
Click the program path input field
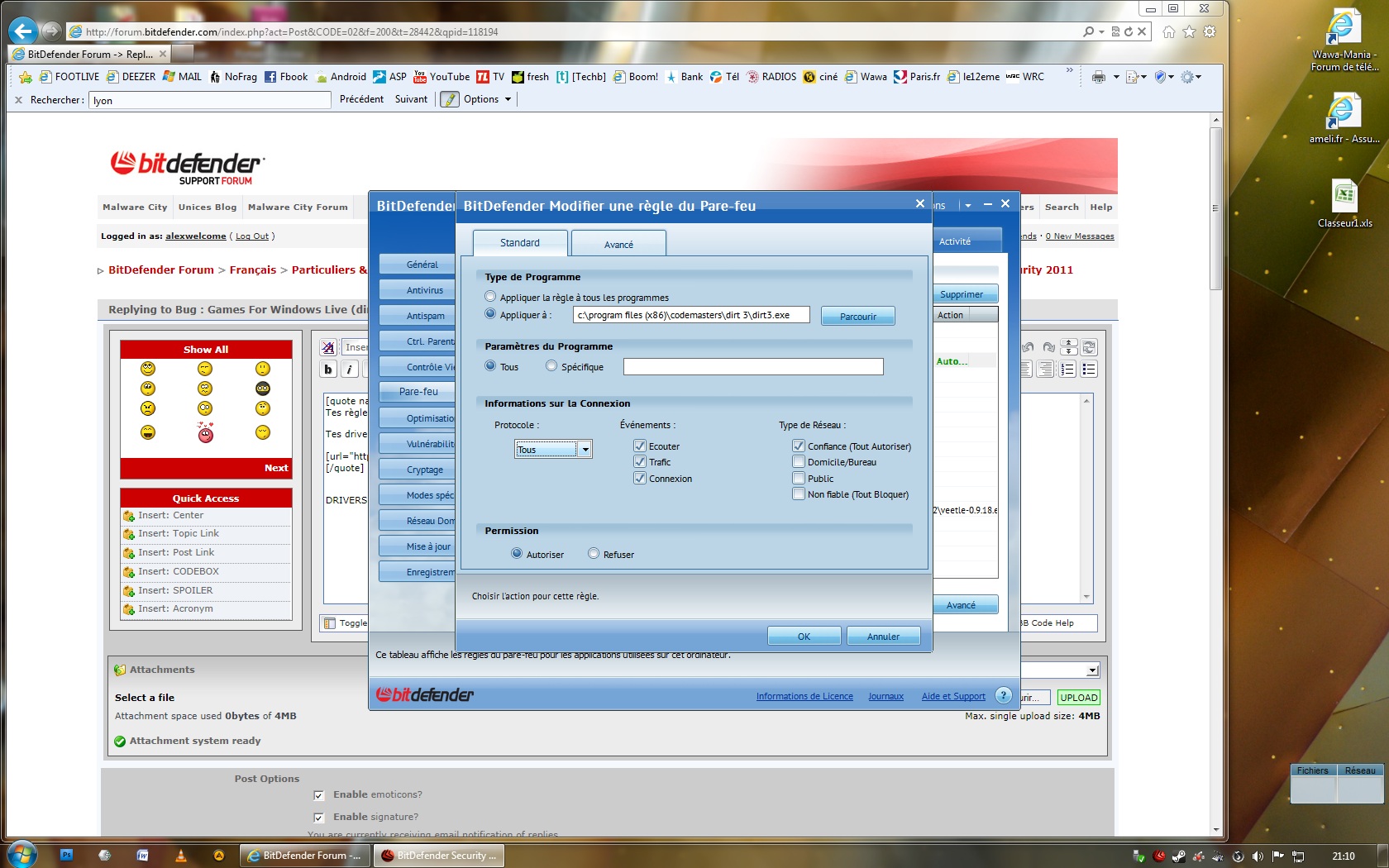click(691, 315)
